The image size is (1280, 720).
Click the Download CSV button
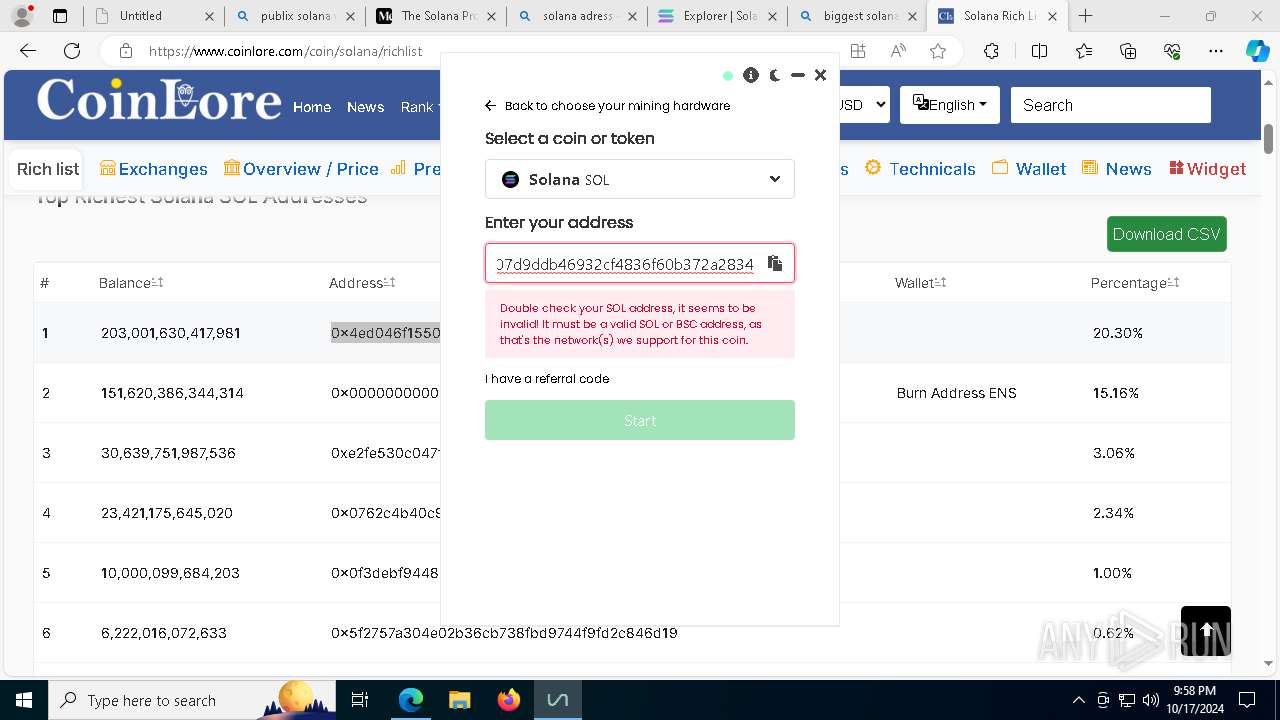1166,234
